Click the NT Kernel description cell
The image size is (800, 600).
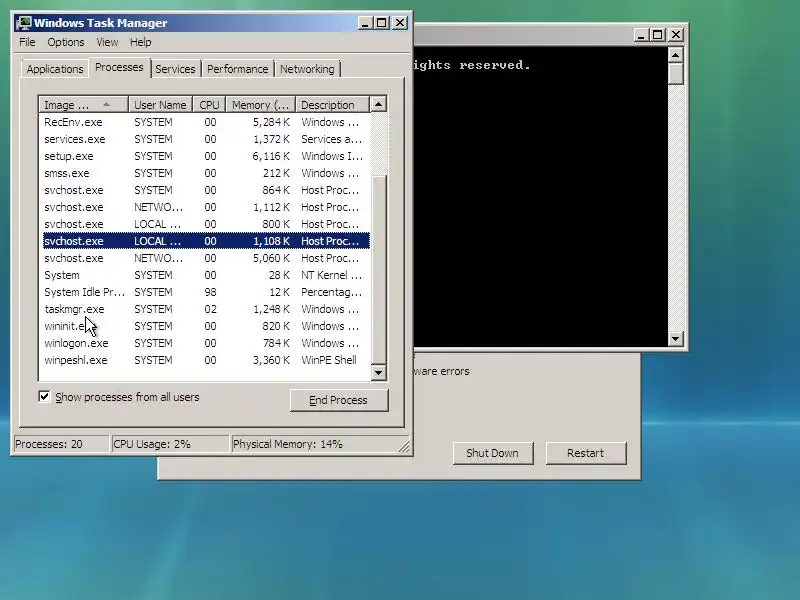coord(331,275)
